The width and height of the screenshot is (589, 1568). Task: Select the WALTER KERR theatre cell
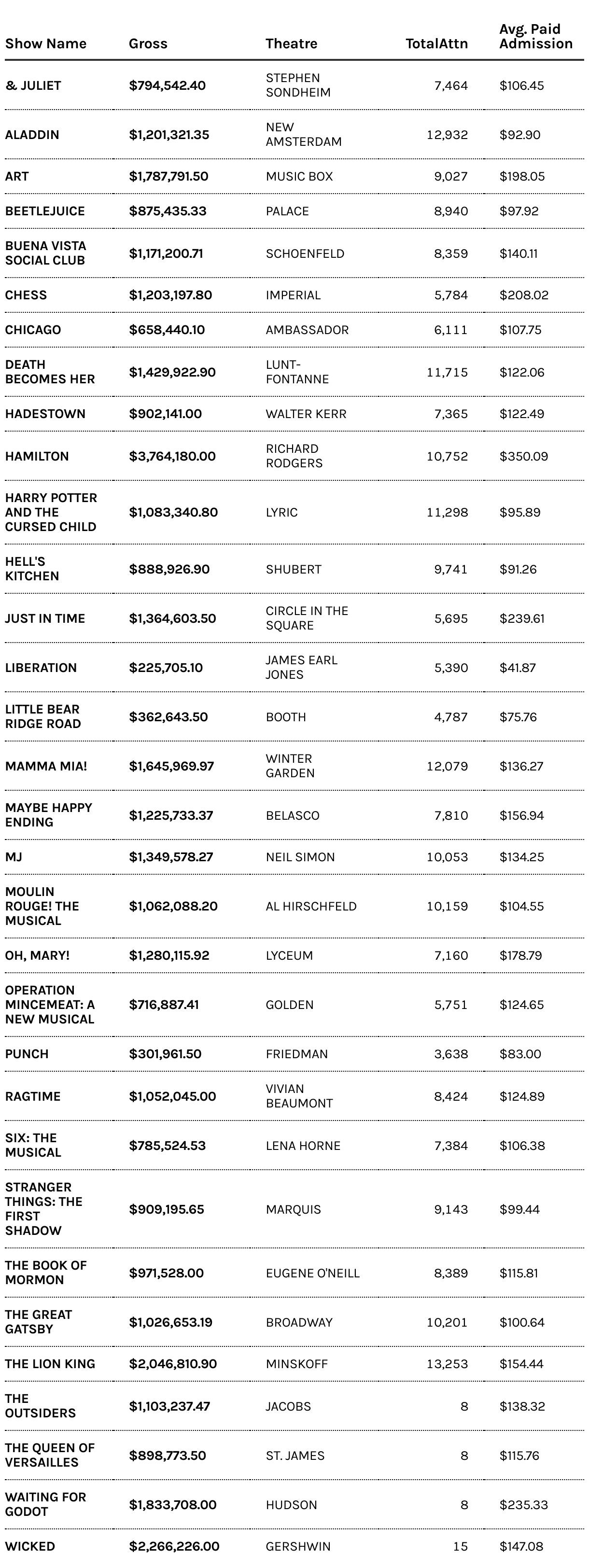tap(306, 414)
